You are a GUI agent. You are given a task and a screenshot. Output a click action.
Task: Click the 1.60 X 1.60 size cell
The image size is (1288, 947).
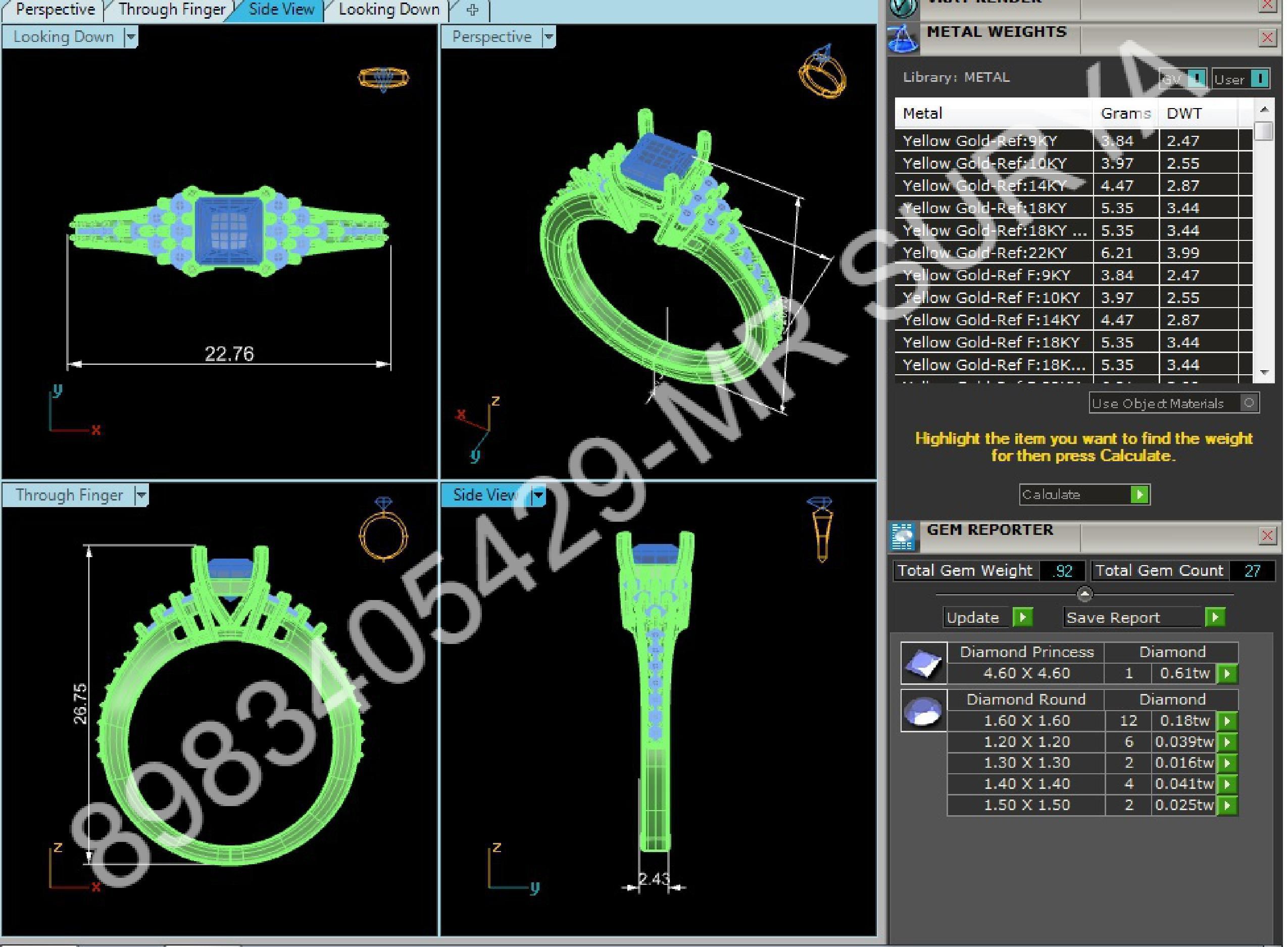pos(1026,721)
